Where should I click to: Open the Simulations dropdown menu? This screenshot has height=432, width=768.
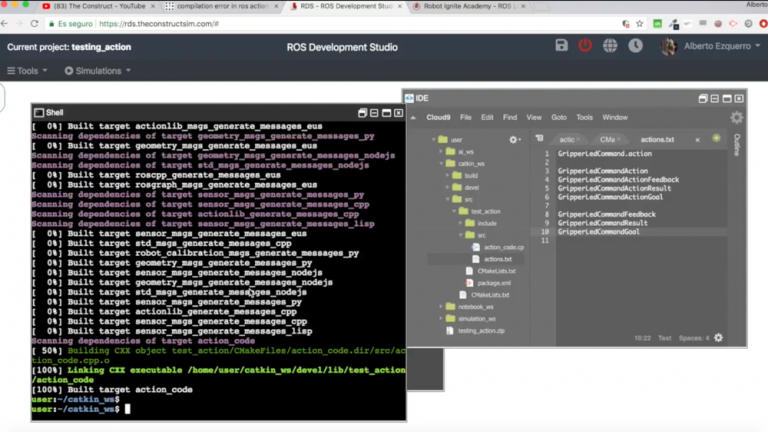98,71
